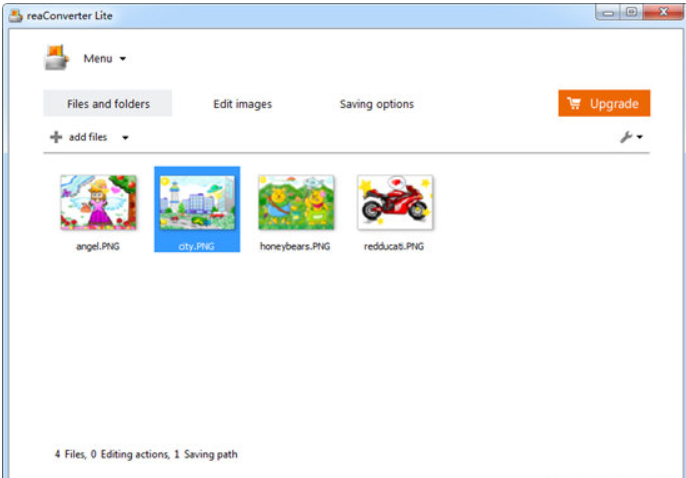Switch to the Edit images tab

click(x=242, y=104)
